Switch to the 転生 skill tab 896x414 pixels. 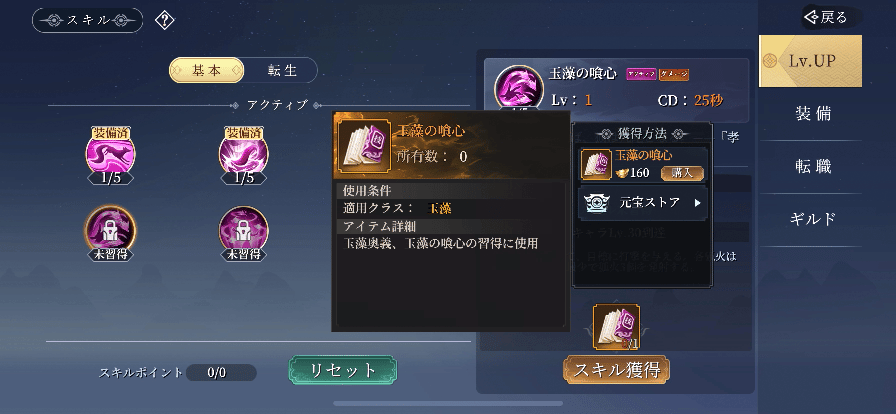coord(282,70)
